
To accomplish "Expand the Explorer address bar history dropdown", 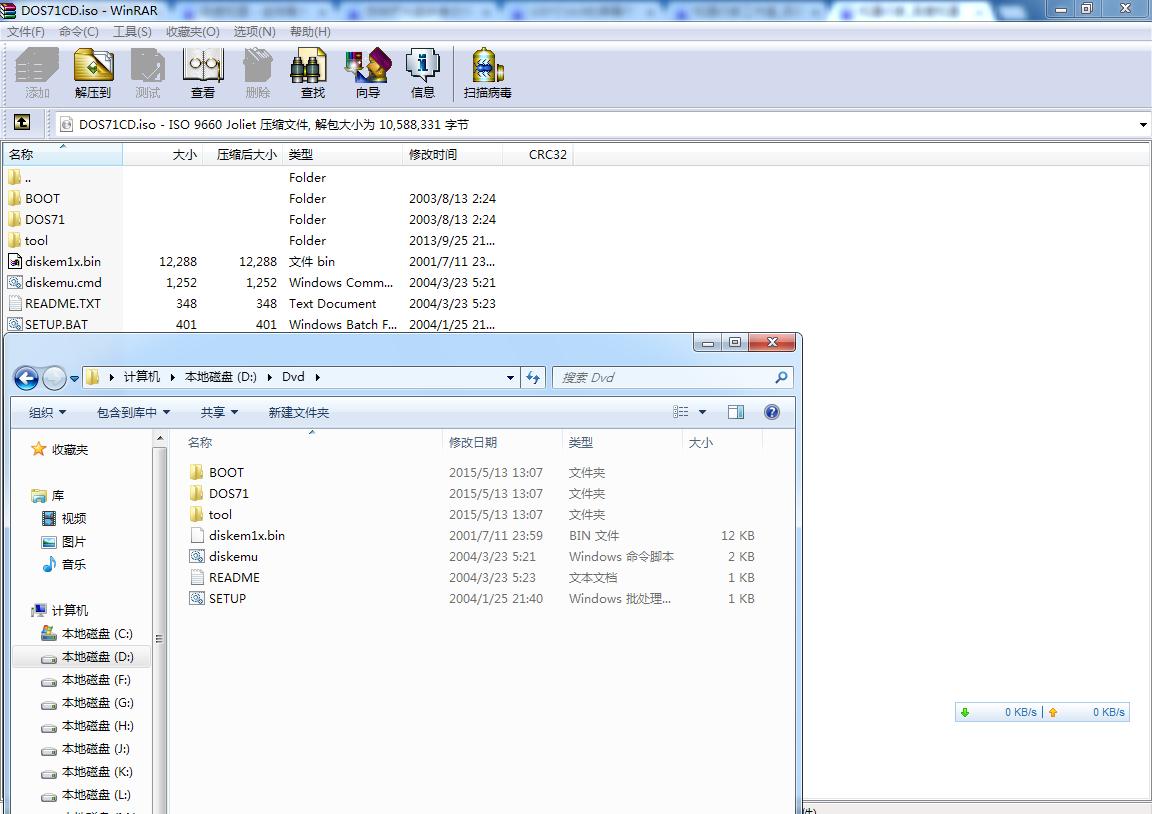I will coord(510,378).
